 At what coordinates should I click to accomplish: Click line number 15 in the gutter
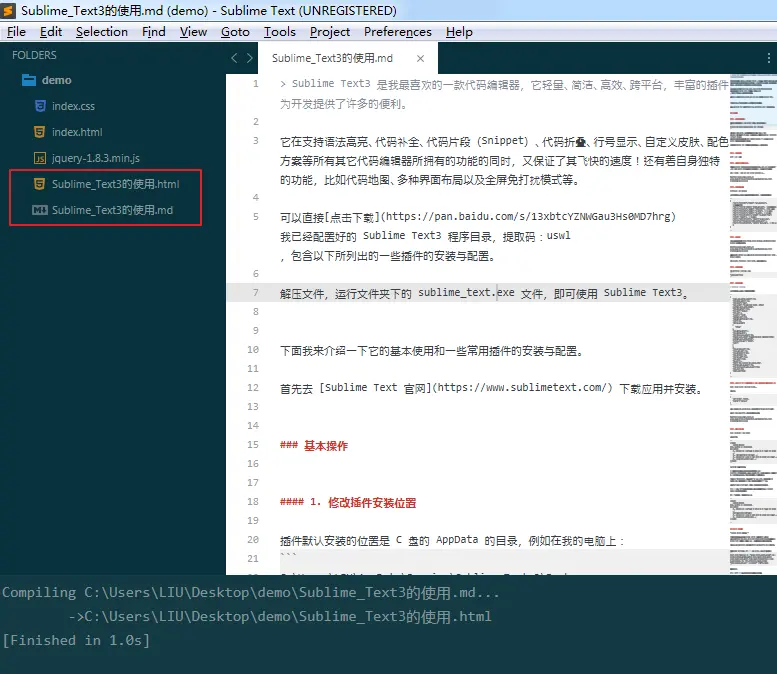pos(253,445)
